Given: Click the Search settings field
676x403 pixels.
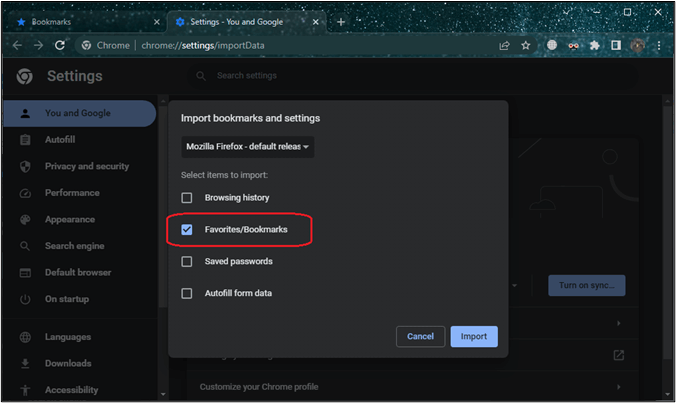Looking at the screenshot, I should 300,76.
